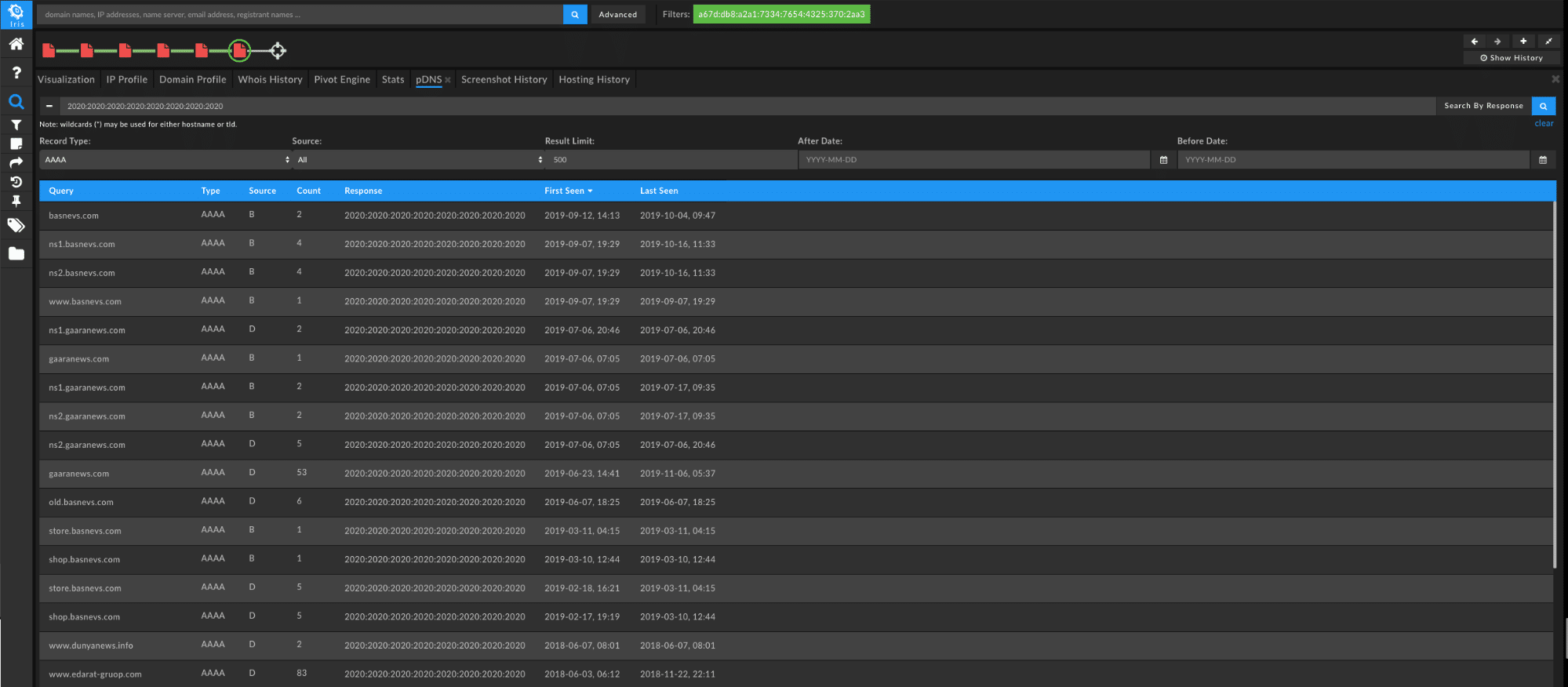Click the www.dunyanews.info query cell
1568x687 pixels.
coord(91,646)
